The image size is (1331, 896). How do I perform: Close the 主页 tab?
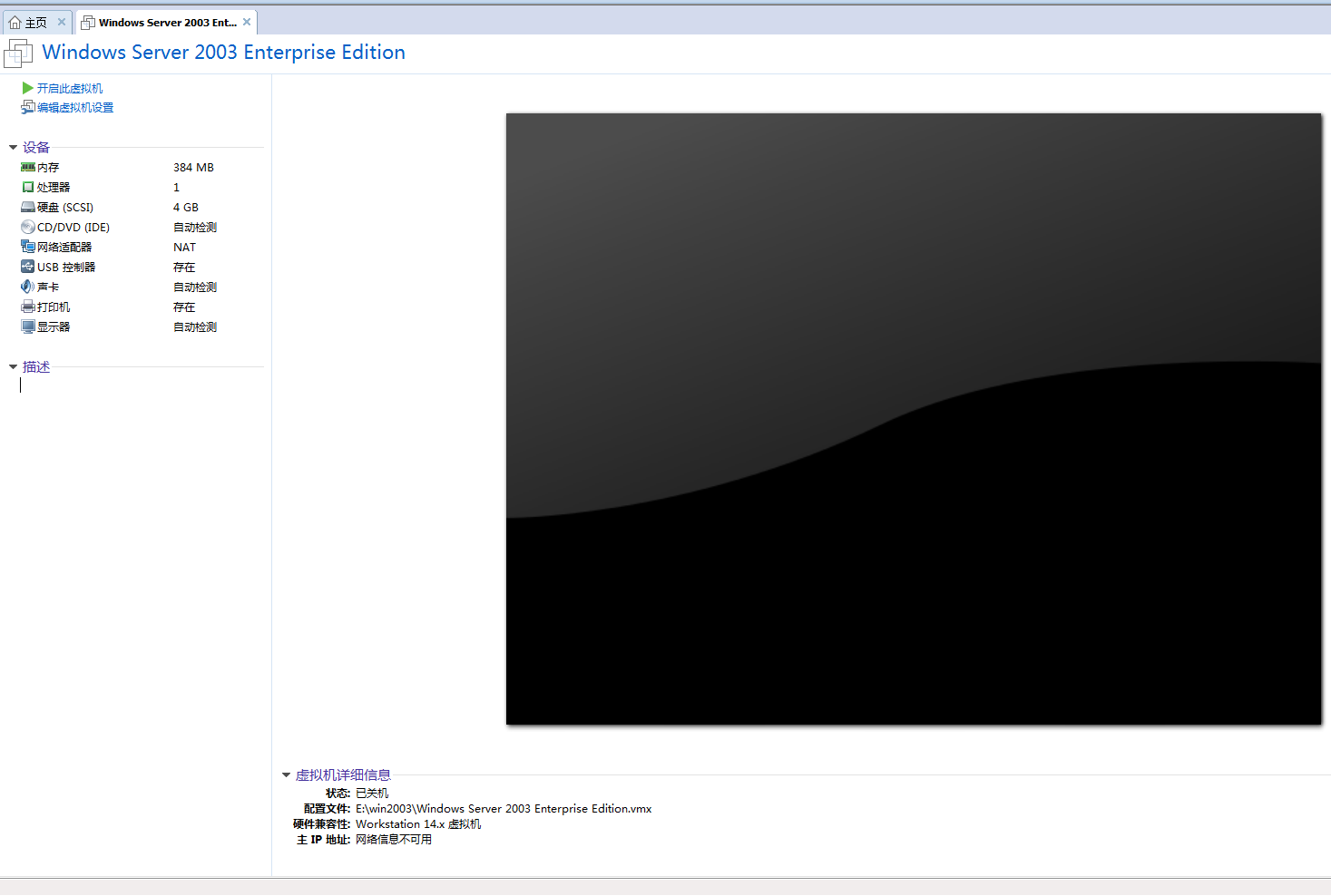62,22
